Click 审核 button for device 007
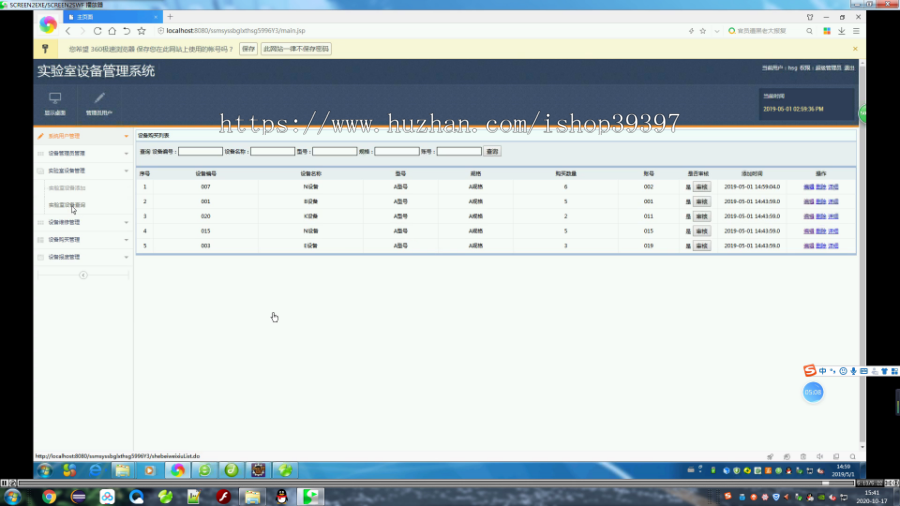This screenshot has width=900, height=506. point(701,187)
